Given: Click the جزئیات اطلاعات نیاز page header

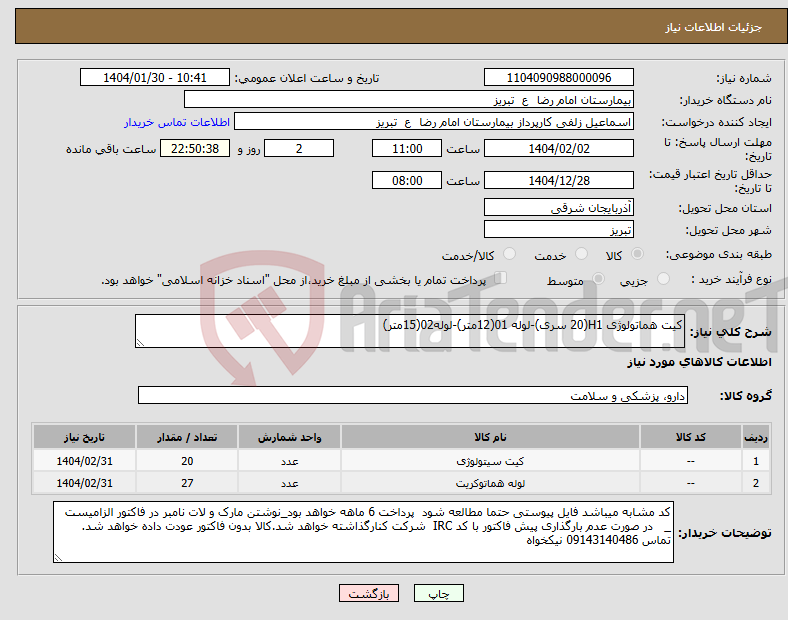Looking at the screenshot, I should 713,27.
